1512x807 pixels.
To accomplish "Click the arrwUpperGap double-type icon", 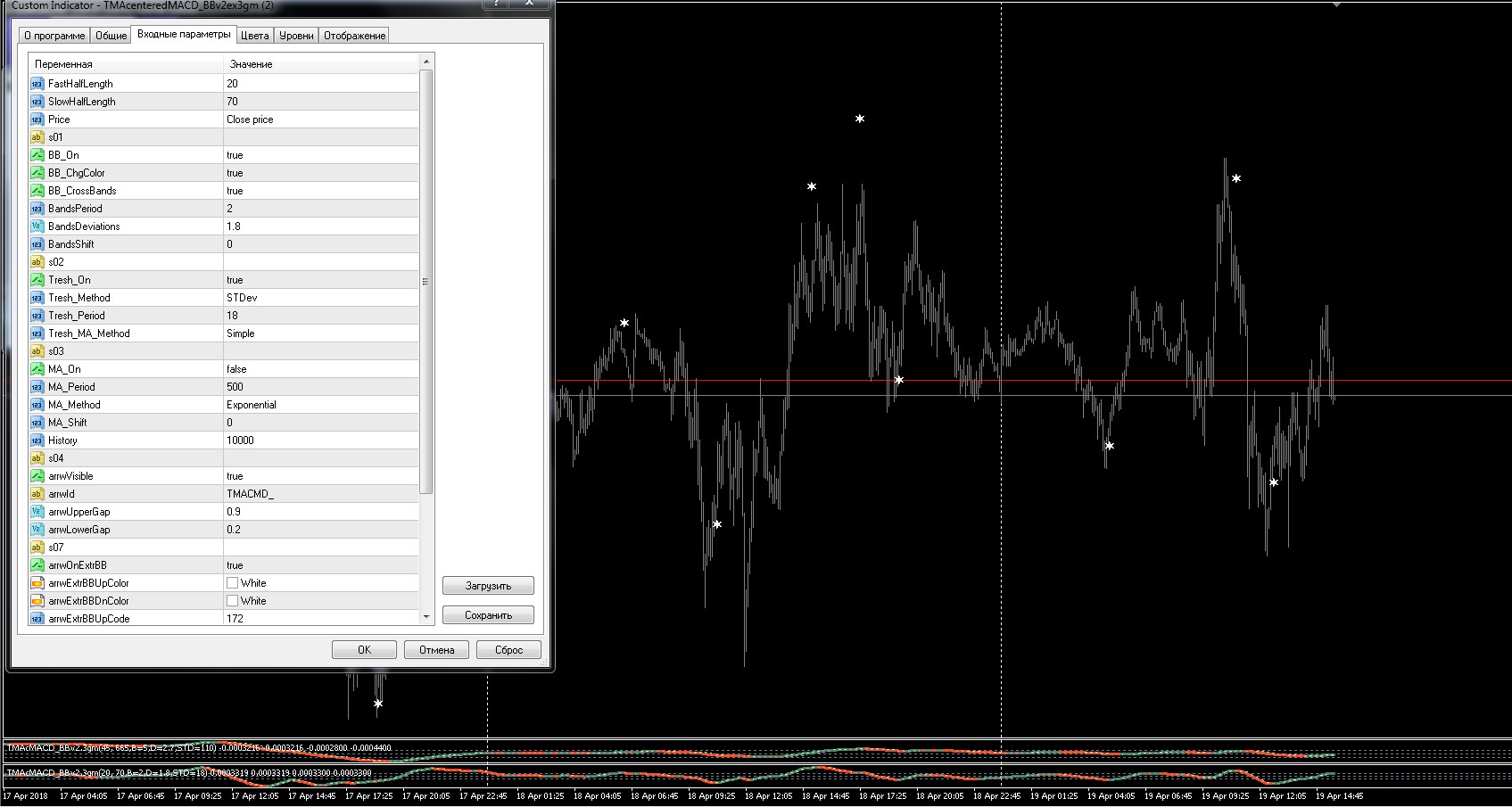I will 37,512.
